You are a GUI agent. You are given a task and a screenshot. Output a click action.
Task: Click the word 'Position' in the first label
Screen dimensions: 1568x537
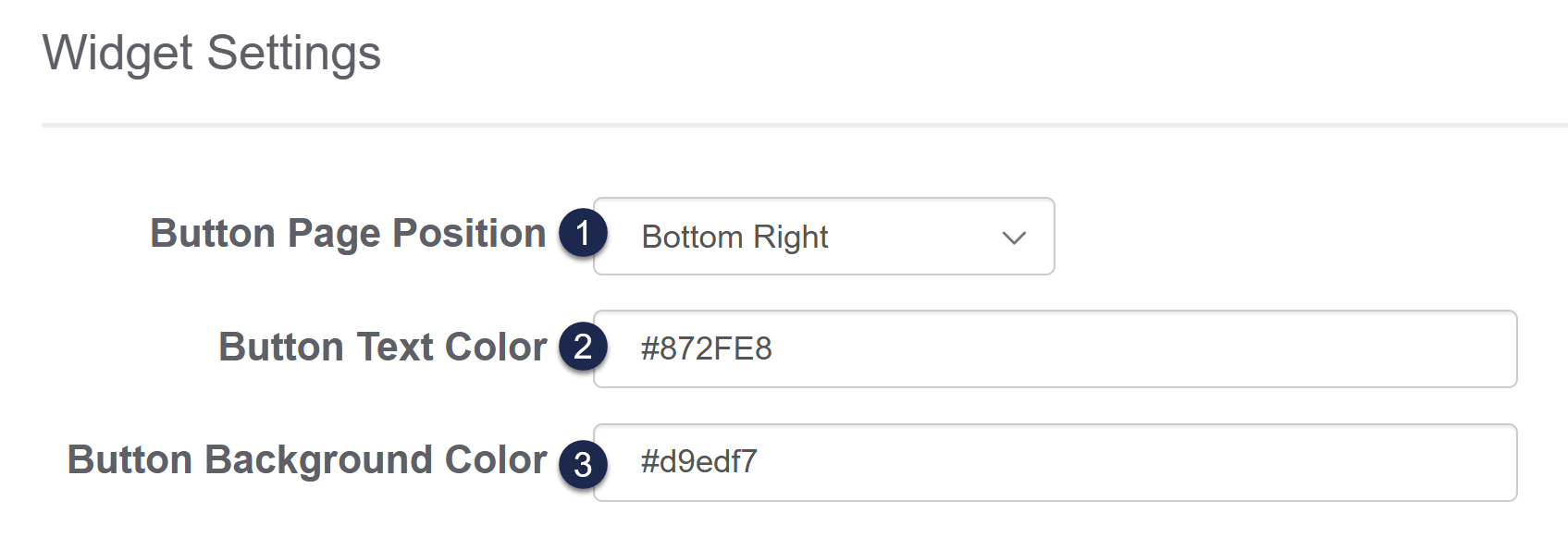tap(469, 234)
